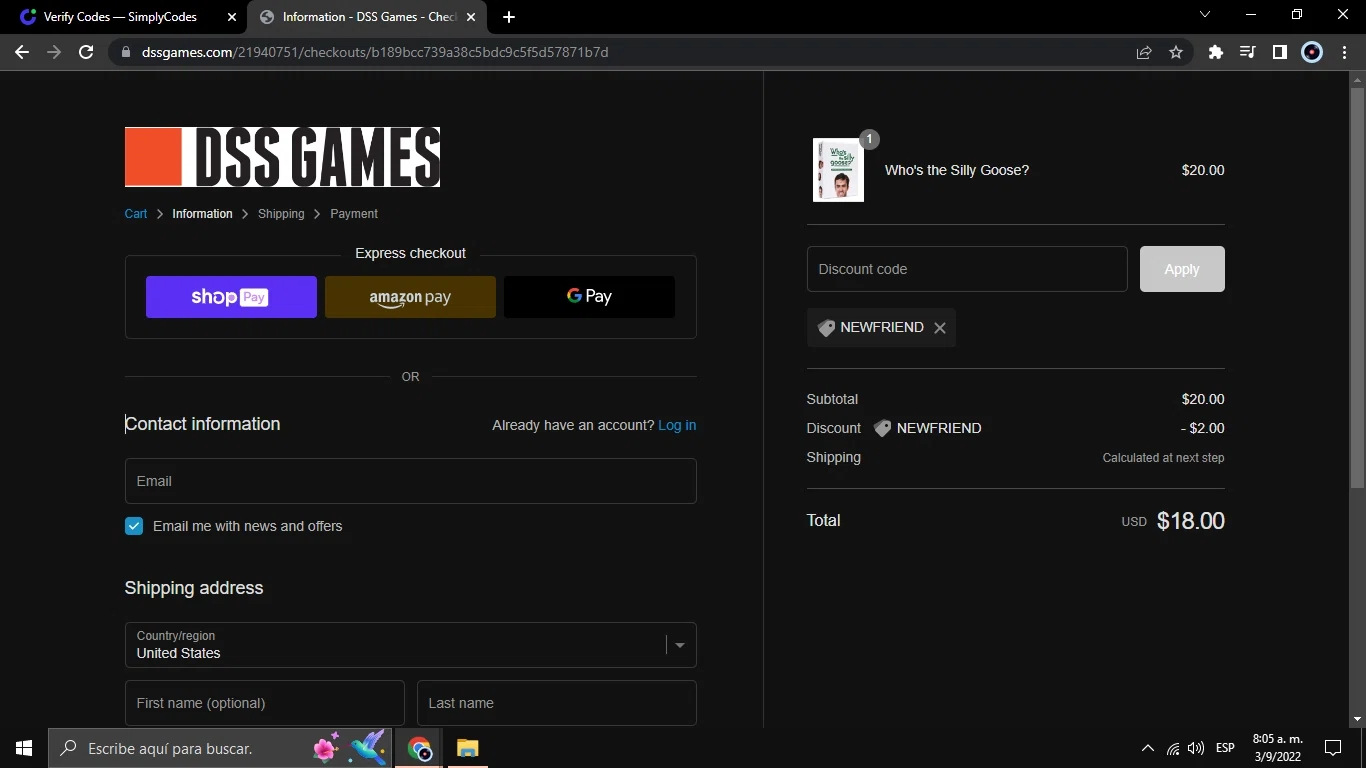Click the lock icon in address bar

125,52
